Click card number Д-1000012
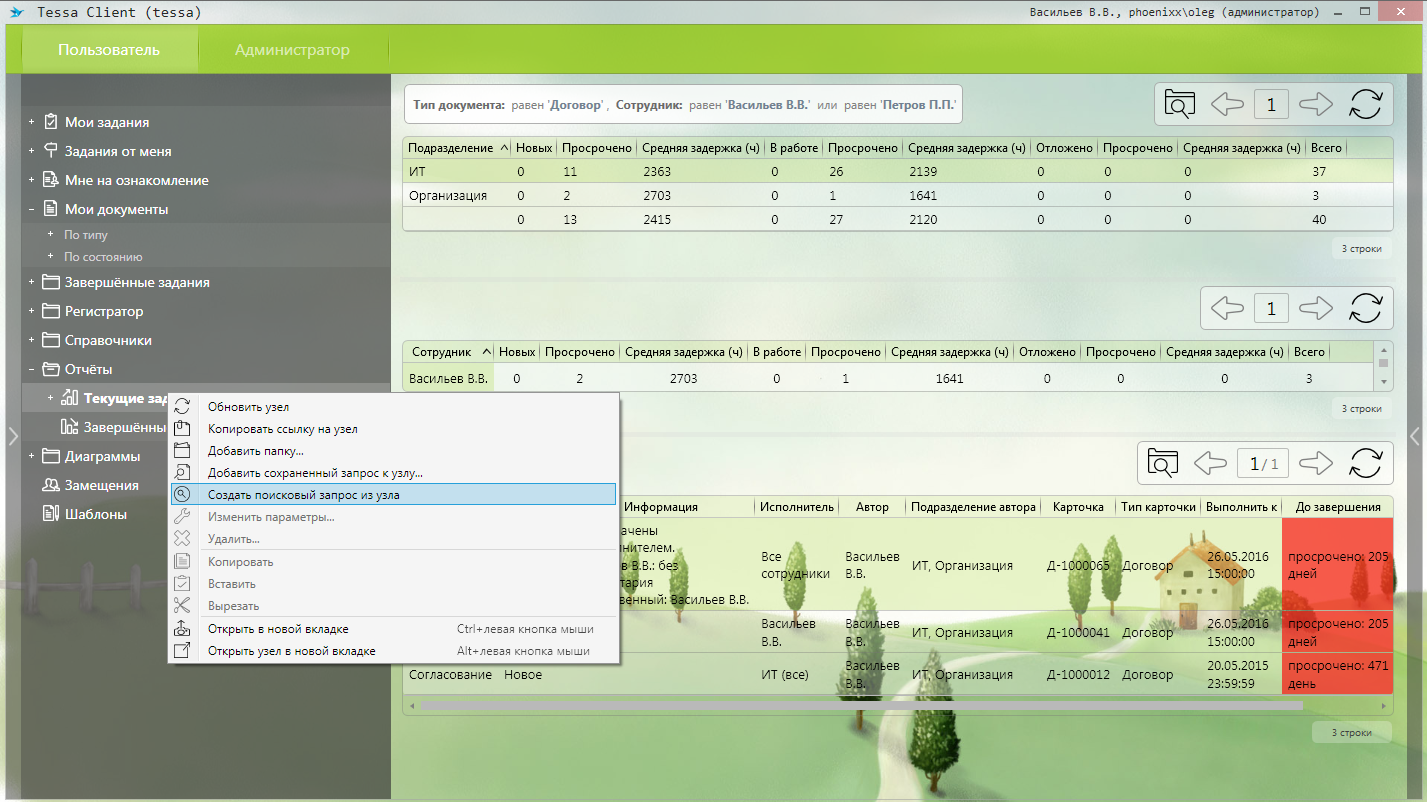Image resolution: width=1427 pixels, height=802 pixels. tap(1078, 674)
